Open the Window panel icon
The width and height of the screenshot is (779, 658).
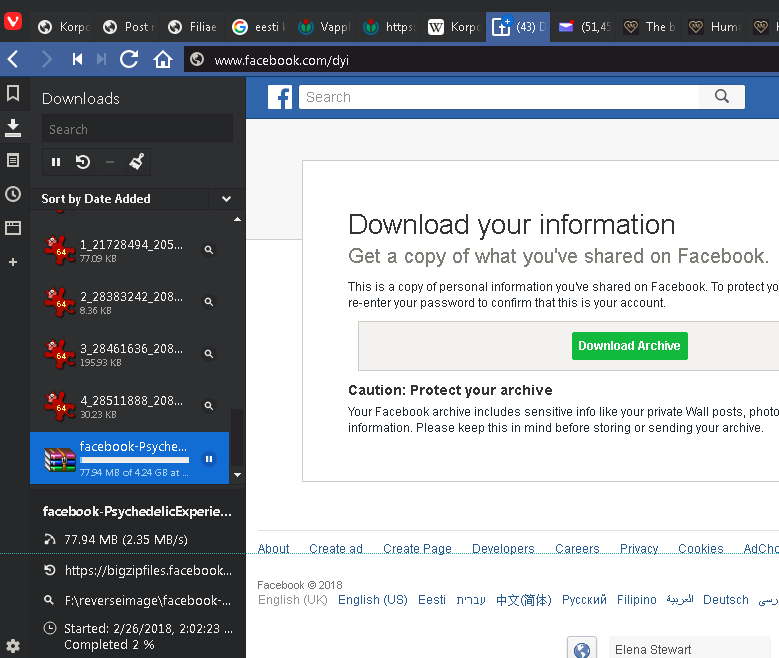13,228
